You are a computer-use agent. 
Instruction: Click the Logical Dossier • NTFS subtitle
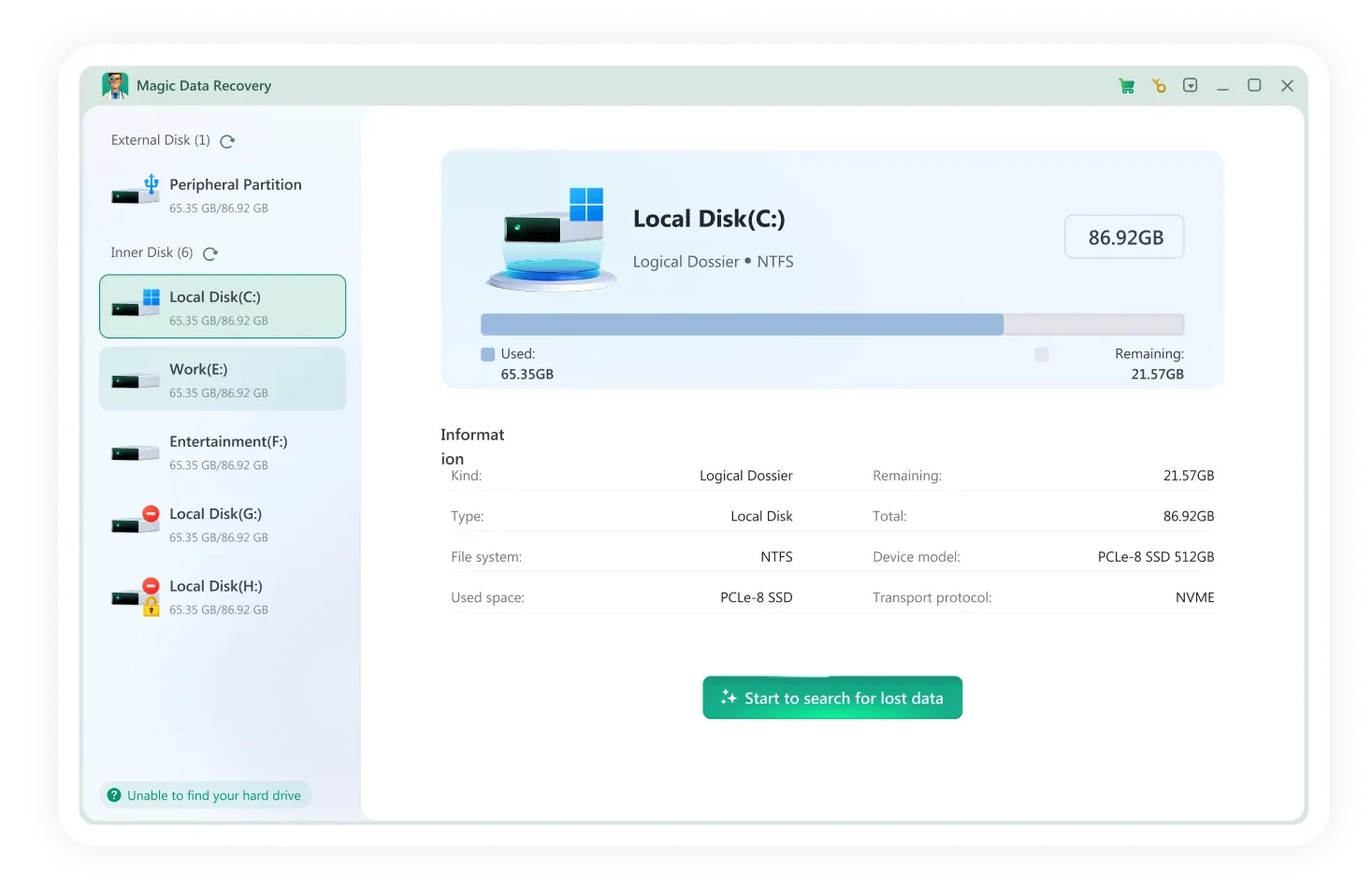[x=713, y=262]
